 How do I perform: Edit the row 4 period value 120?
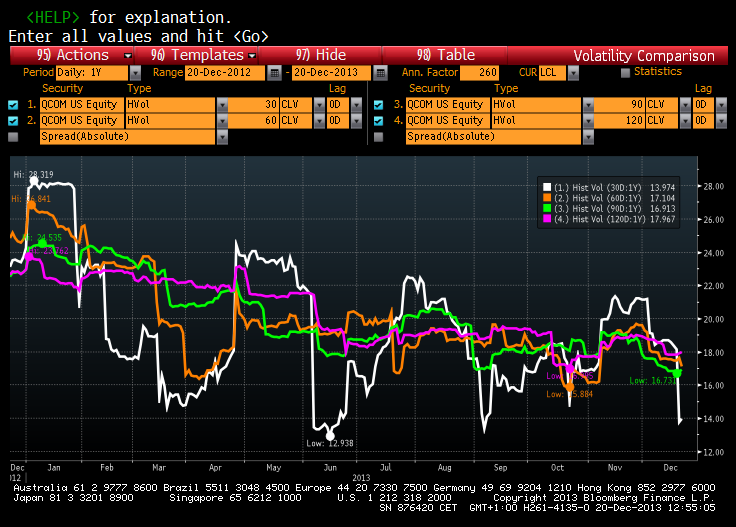point(619,121)
